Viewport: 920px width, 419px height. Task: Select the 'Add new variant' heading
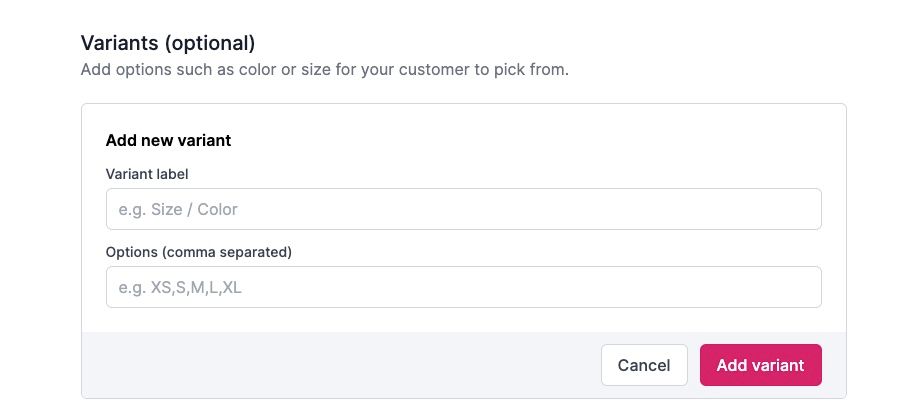coord(168,141)
